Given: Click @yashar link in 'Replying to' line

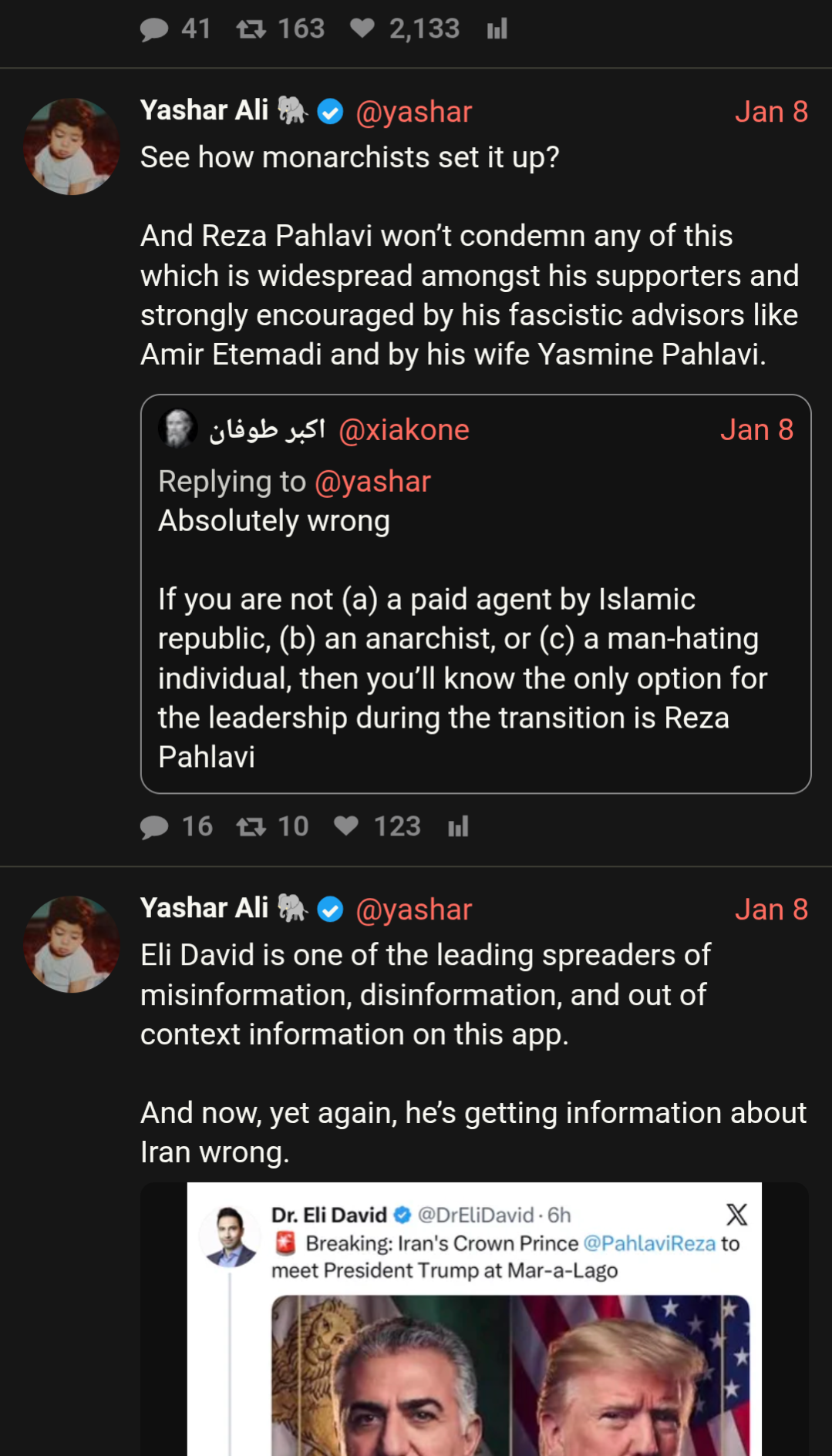Looking at the screenshot, I should tap(372, 482).
